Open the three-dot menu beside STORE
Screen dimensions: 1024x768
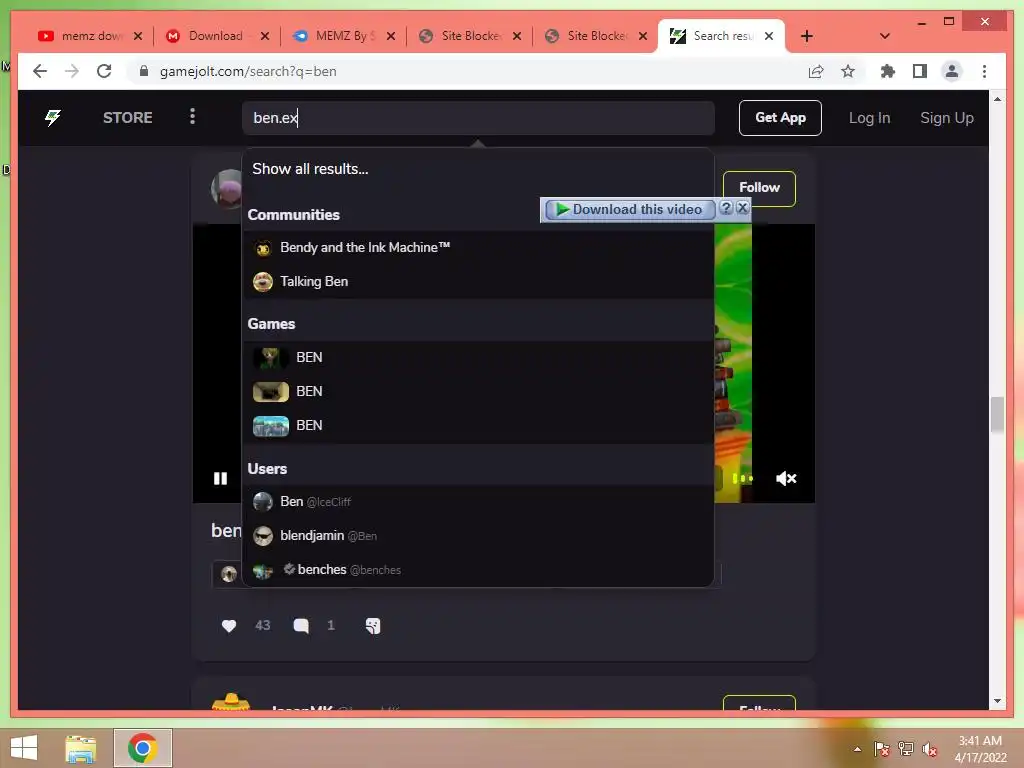tap(192, 116)
